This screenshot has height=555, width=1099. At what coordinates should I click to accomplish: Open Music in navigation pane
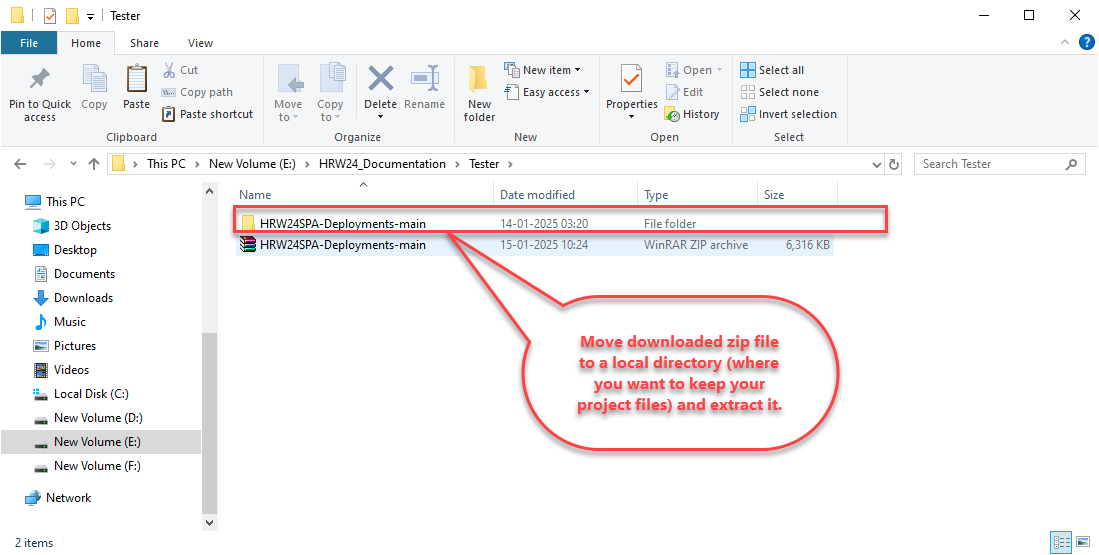point(60,322)
